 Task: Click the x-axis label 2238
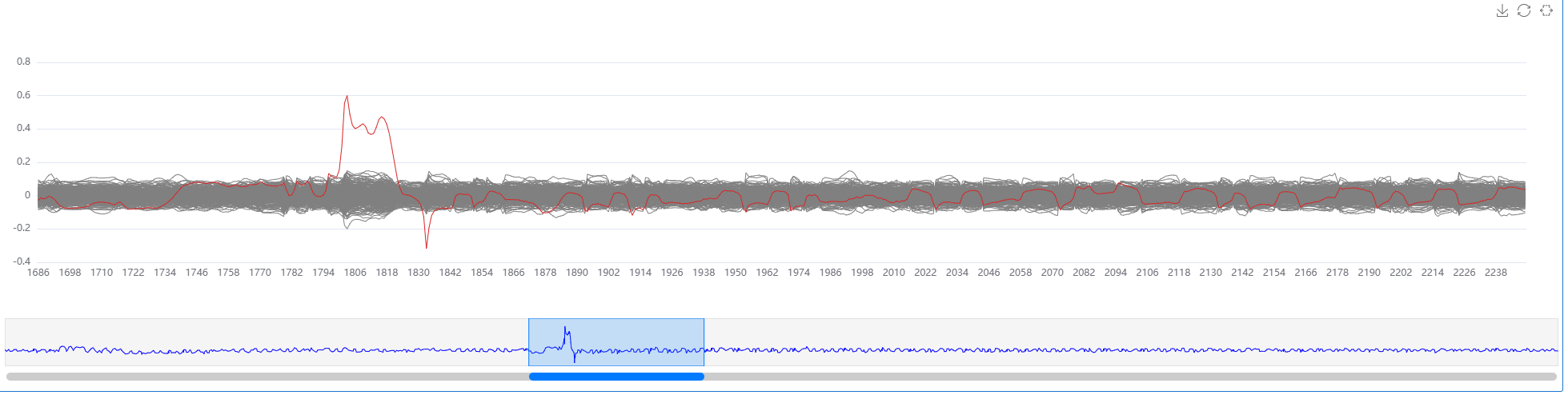1495,273
